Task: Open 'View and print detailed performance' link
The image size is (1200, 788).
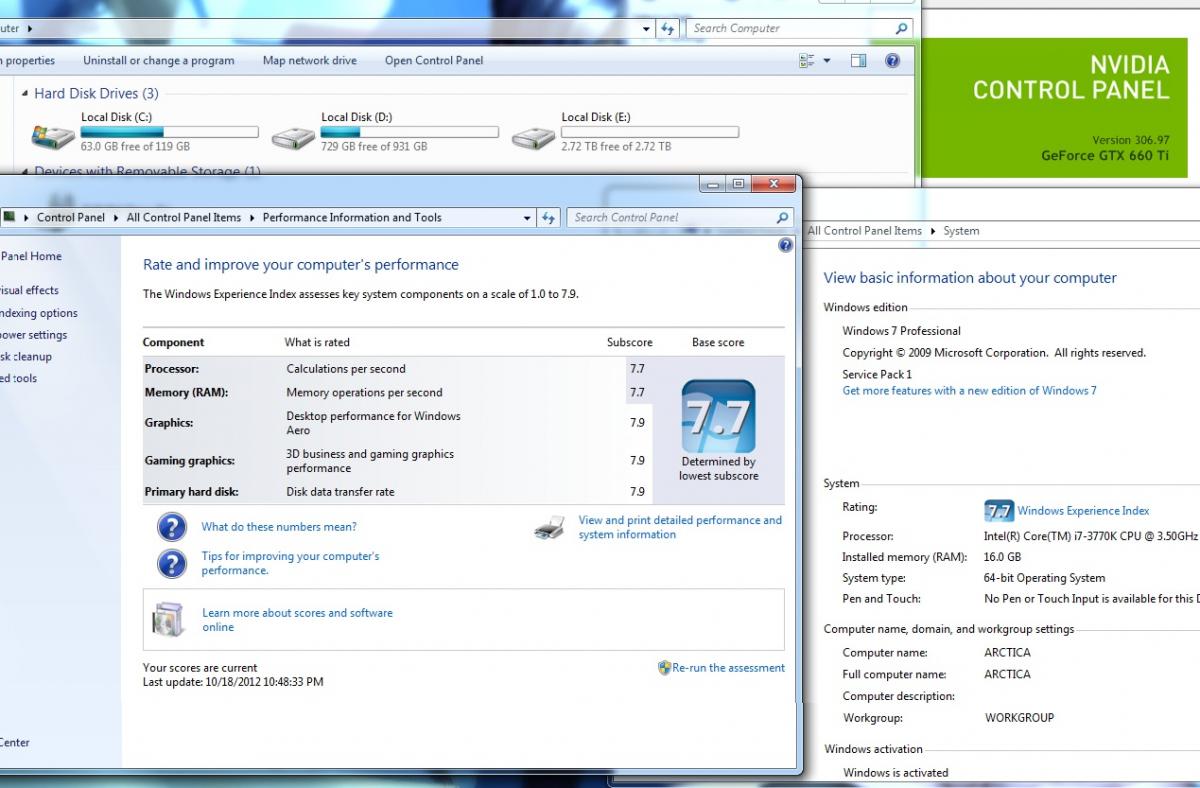Action: pos(680,527)
